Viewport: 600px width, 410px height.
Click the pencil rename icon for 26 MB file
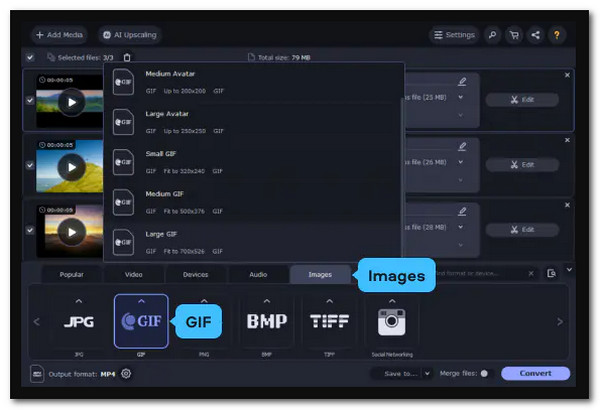[x=462, y=146]
